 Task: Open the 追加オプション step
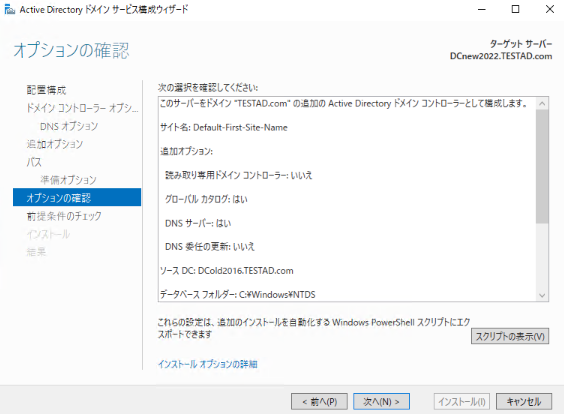click(x=55, y=144)
